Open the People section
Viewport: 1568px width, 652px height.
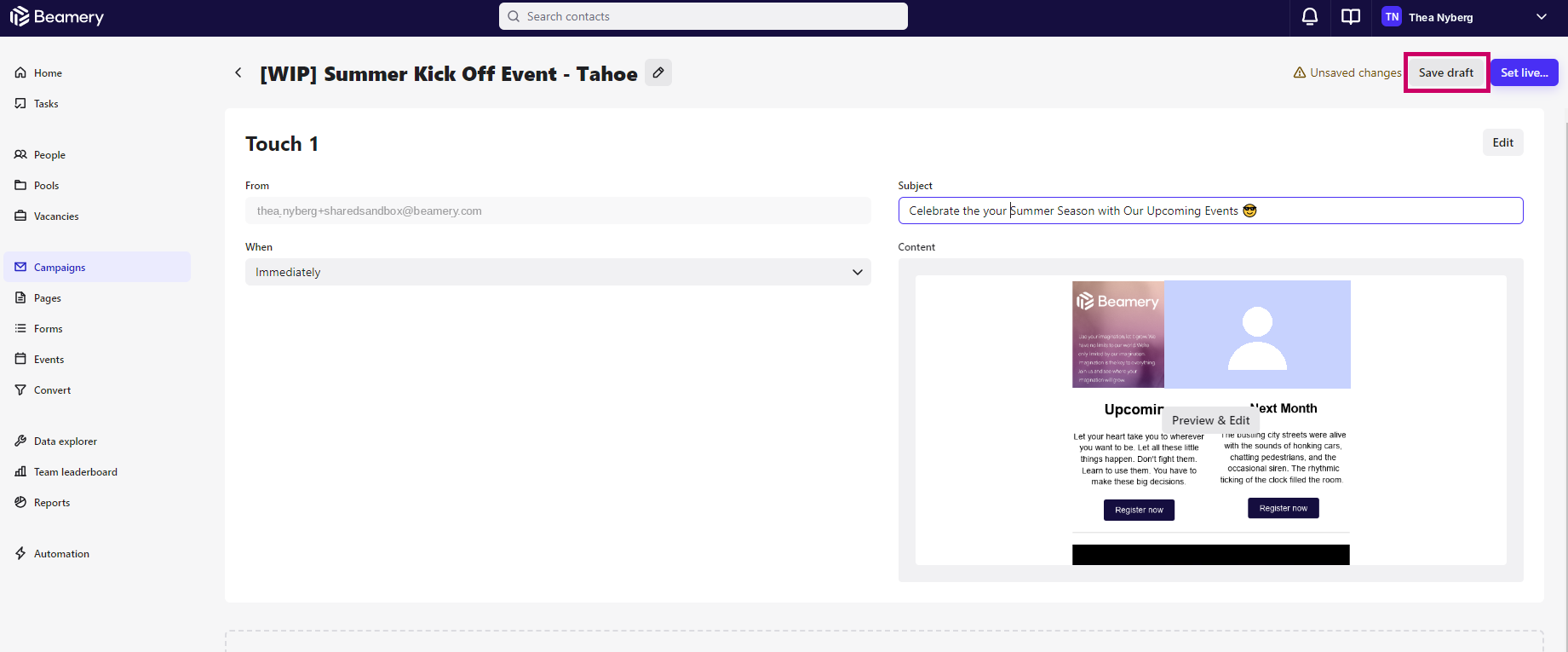point(97,154)
